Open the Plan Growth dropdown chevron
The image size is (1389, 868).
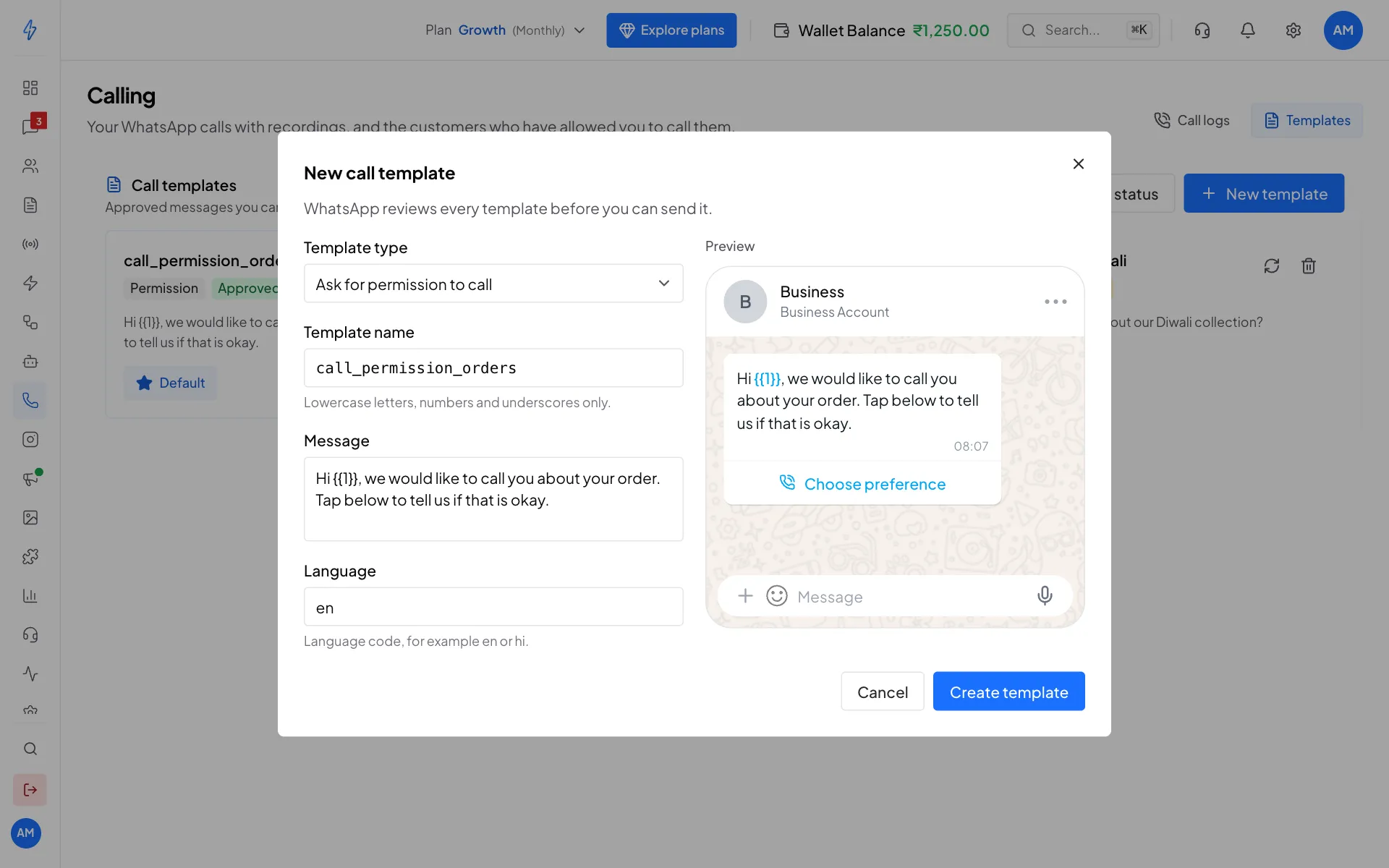[x=579, y=30]
